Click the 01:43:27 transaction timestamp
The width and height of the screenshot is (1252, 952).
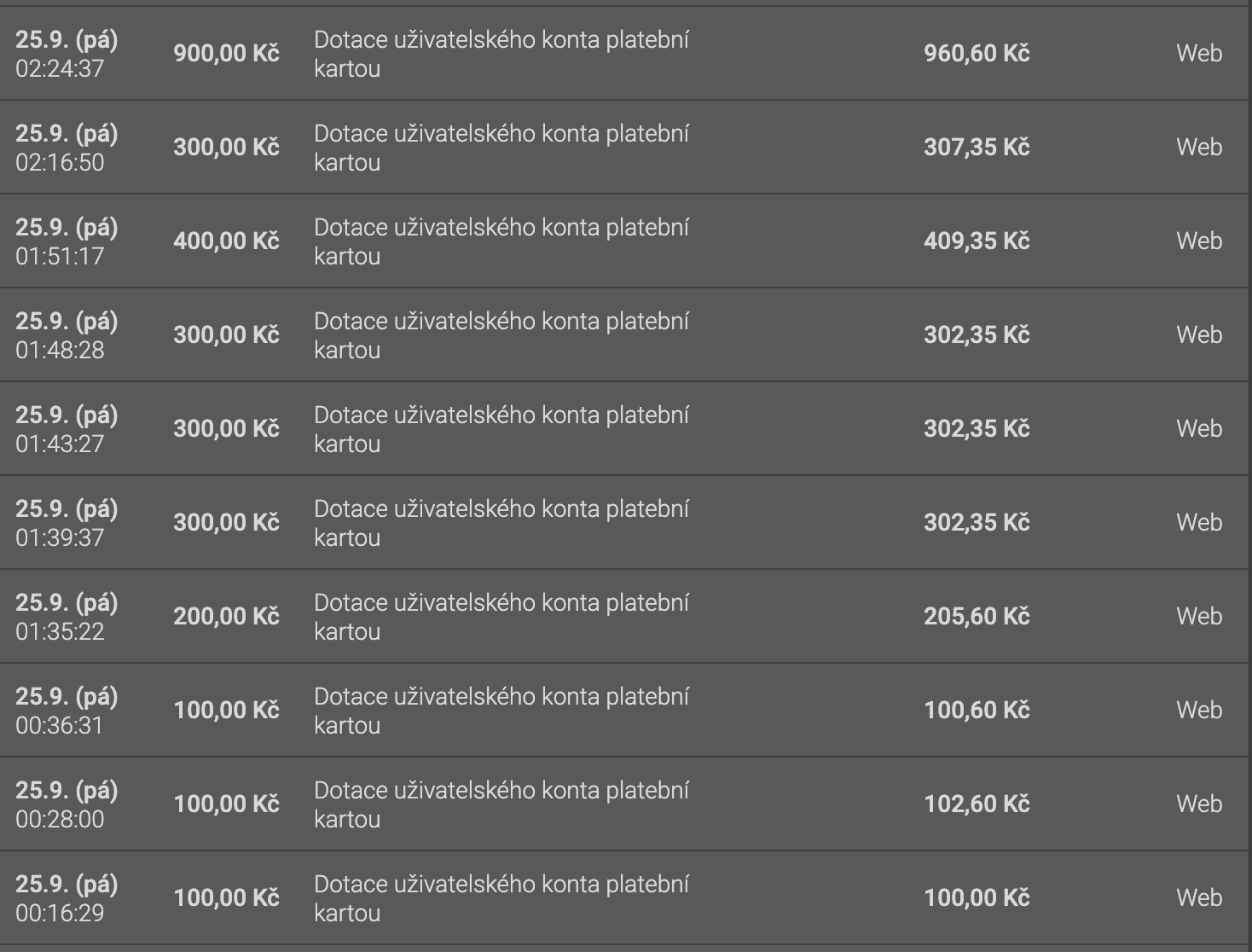[x=60, y=444]
